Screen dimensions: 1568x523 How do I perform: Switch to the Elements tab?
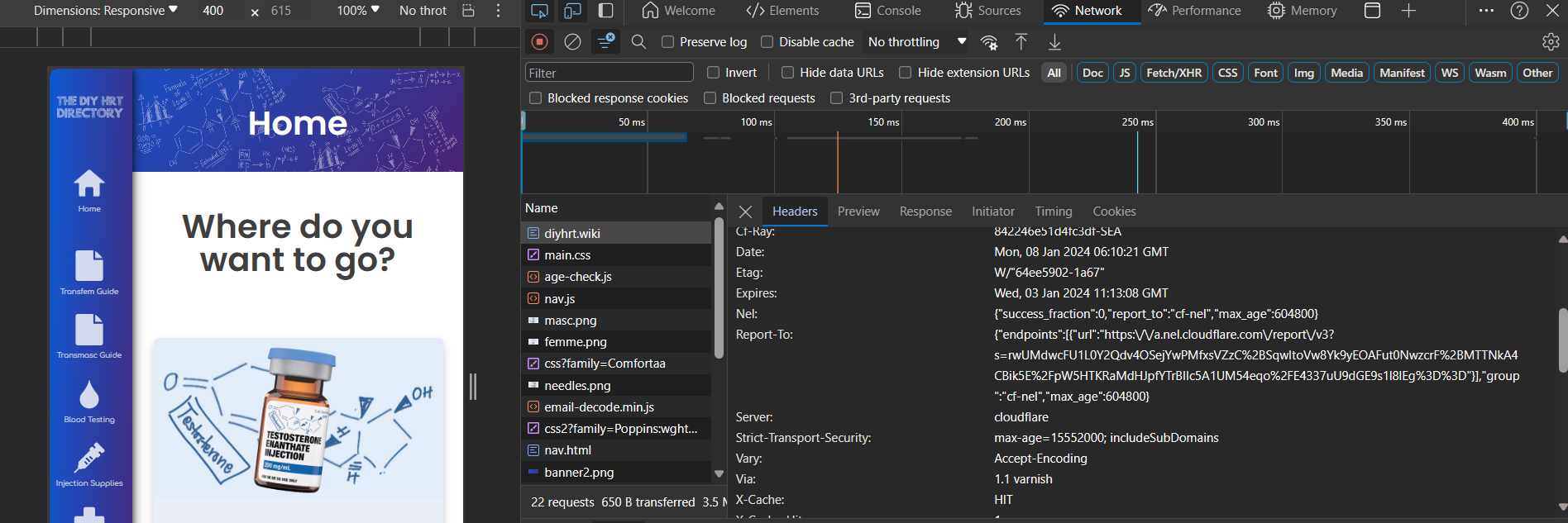[782, 11]
